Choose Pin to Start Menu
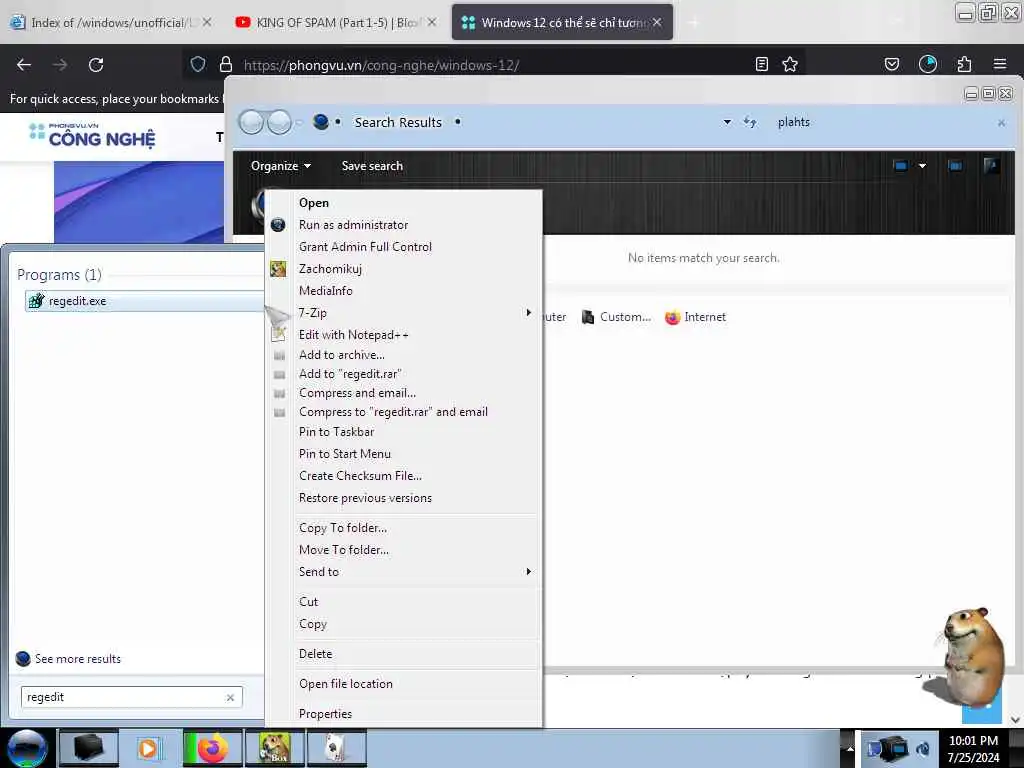 click(404, 454)
